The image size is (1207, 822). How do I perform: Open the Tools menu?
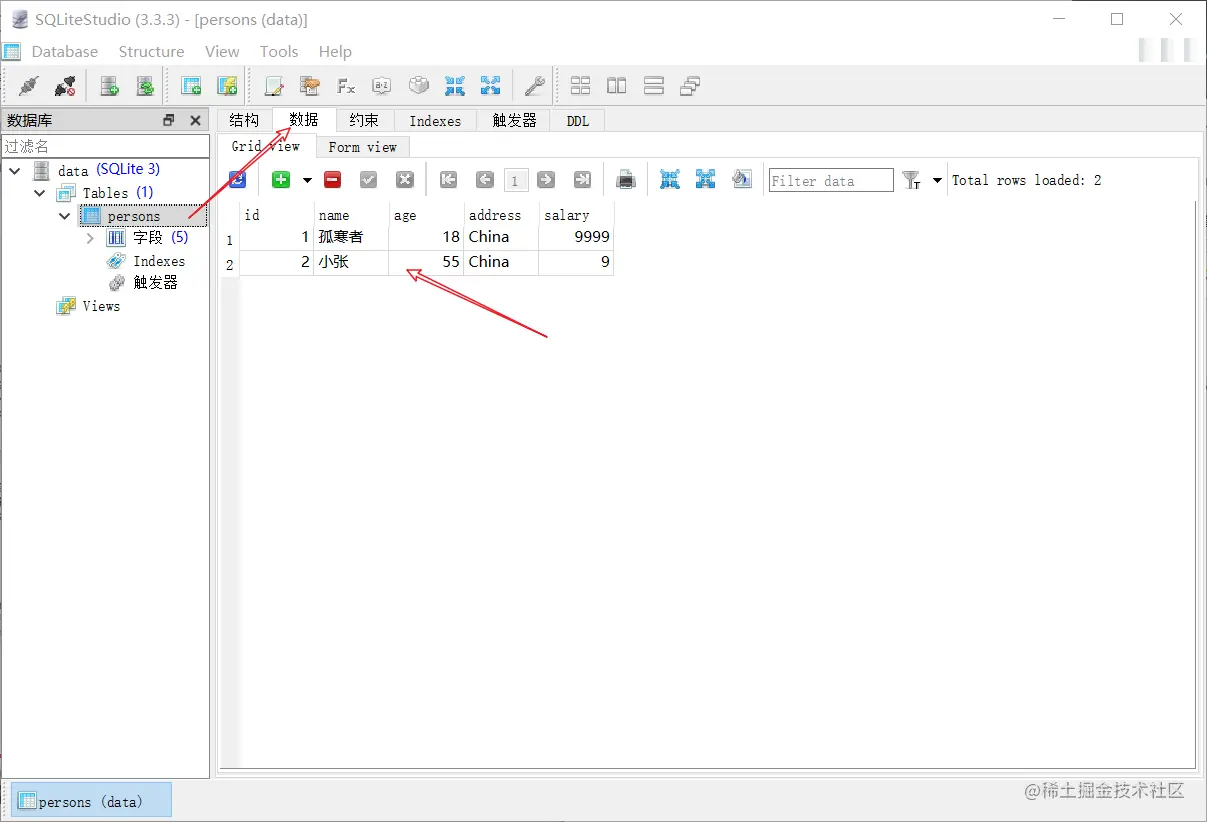pos(279,52)
